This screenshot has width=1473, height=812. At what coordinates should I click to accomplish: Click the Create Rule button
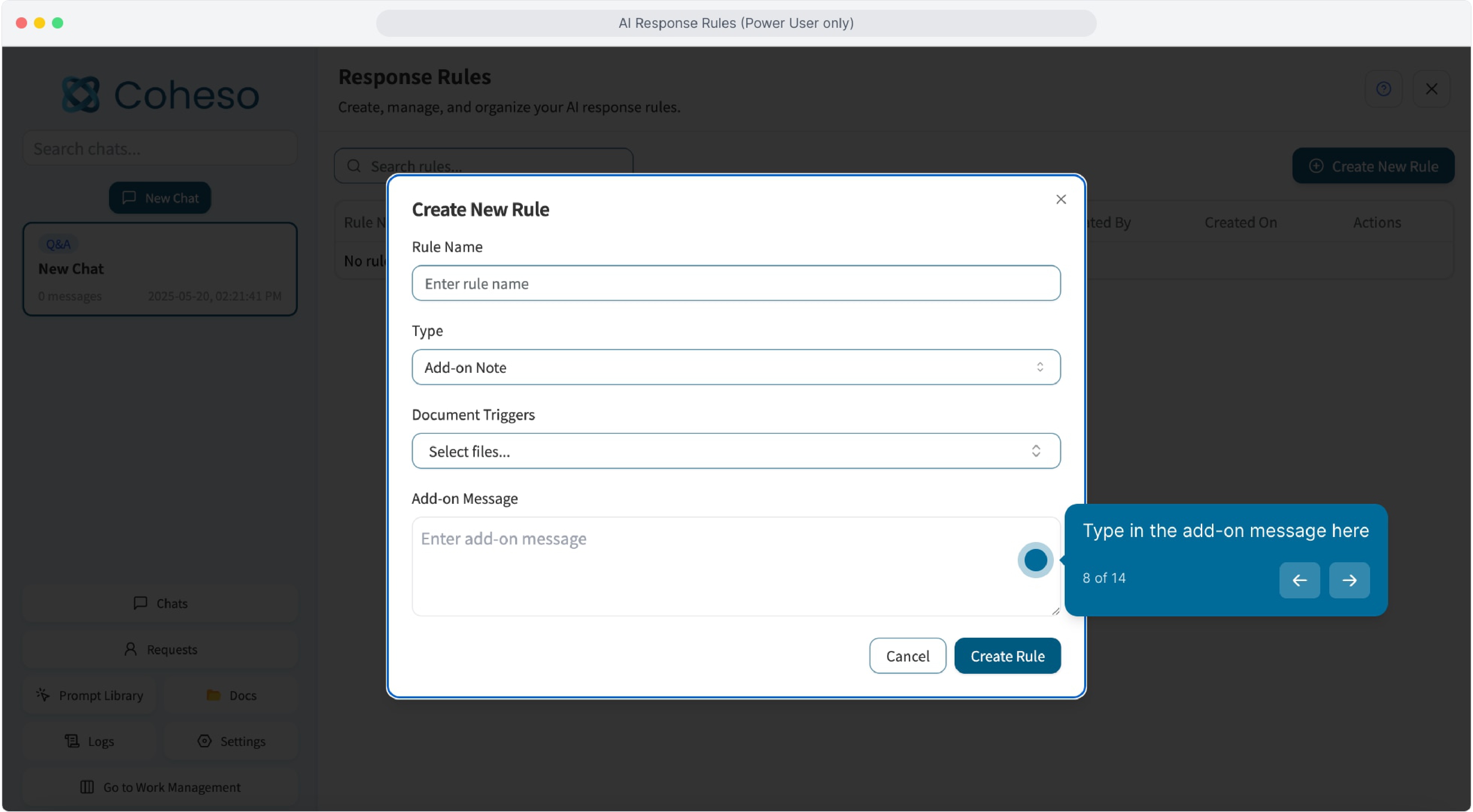(x=1007, y=656)
